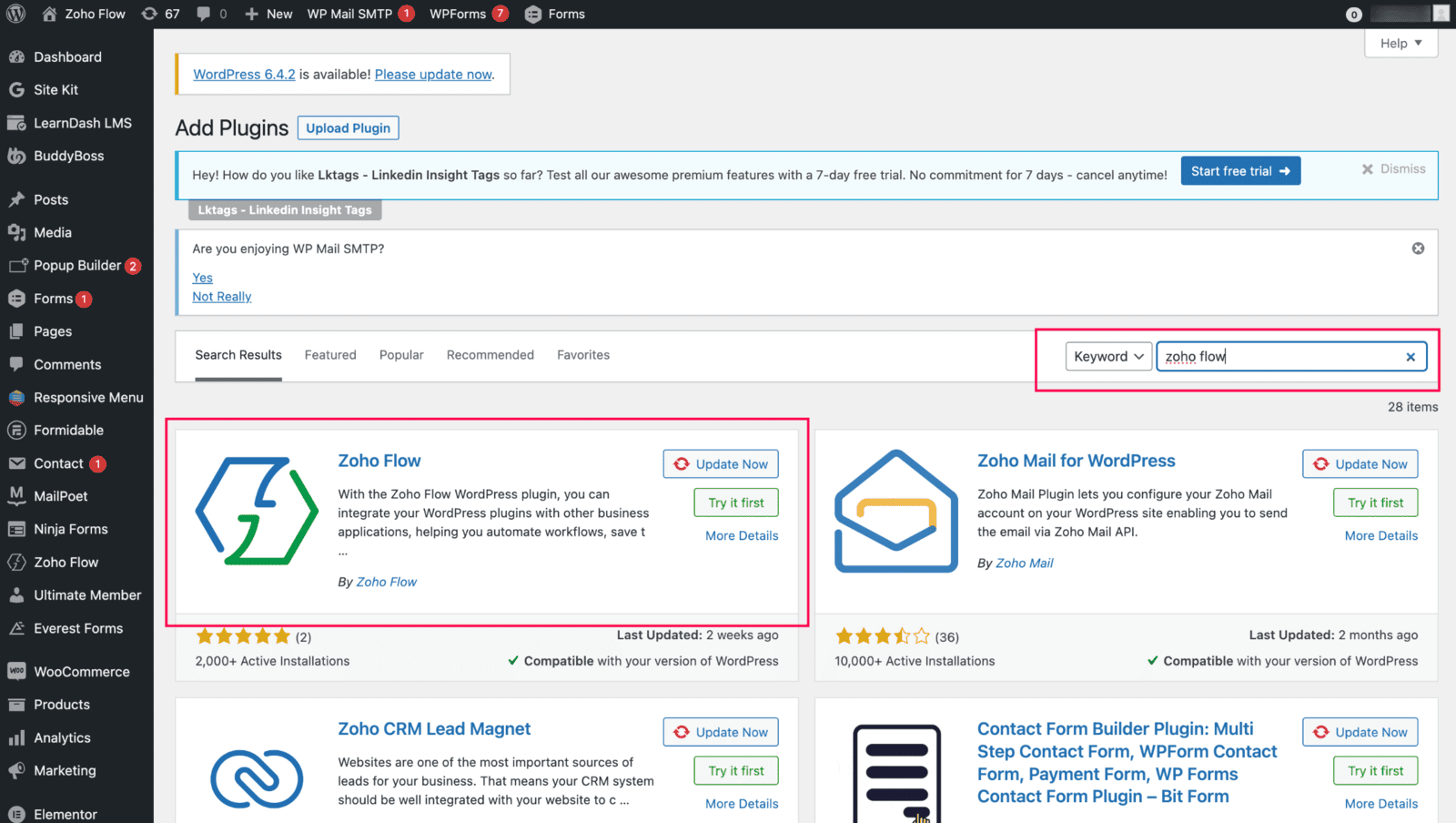Open LearnDash LMS sidebar icon

pyautogui.click(x=16, y=123)
